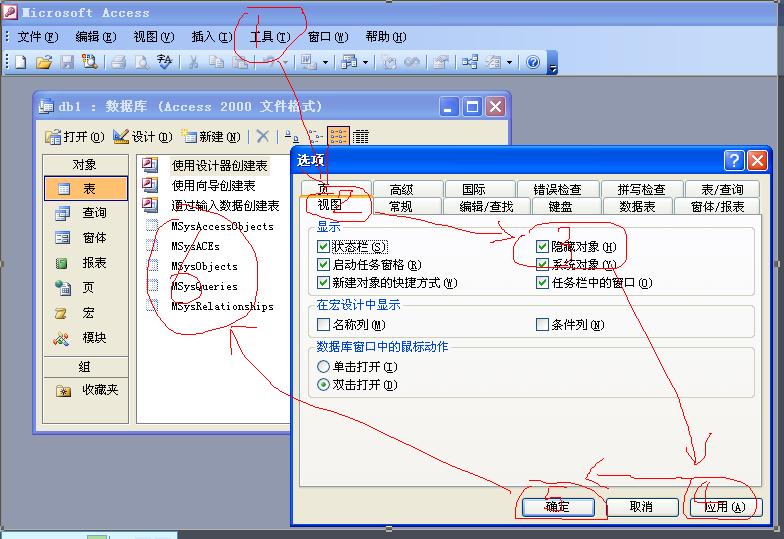This screenshot has width=784, height=539.
Task: Click the New database toolbar icon
Action: pyautogui.click(x=21, y=62)
